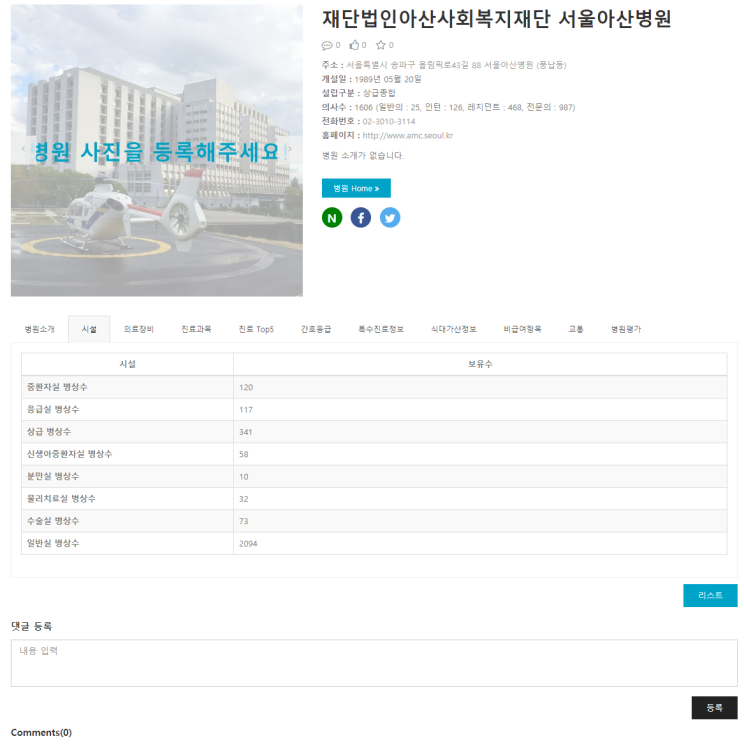Open the 교통 tab

click(576, 329)
